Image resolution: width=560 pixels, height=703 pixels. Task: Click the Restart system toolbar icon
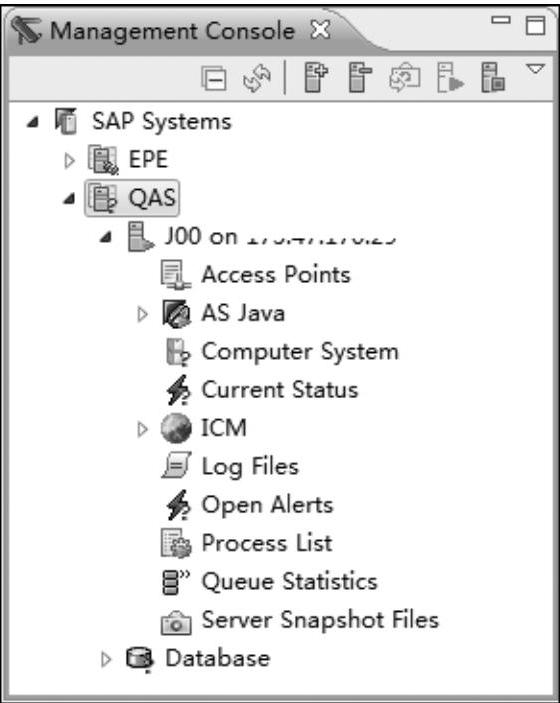pyautogui.click(x=405, y=79)
